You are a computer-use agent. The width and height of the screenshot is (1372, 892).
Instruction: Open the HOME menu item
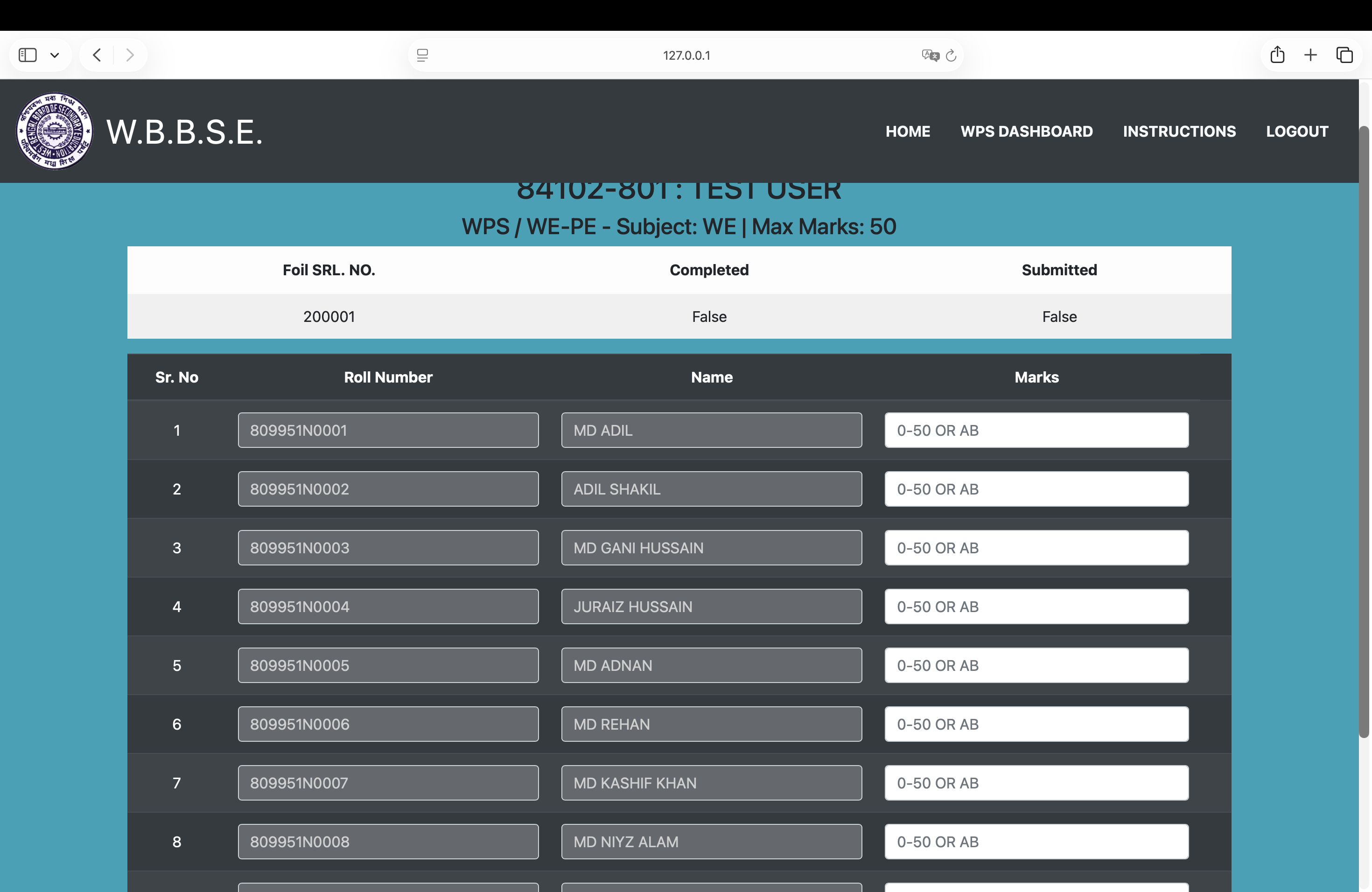907,132
